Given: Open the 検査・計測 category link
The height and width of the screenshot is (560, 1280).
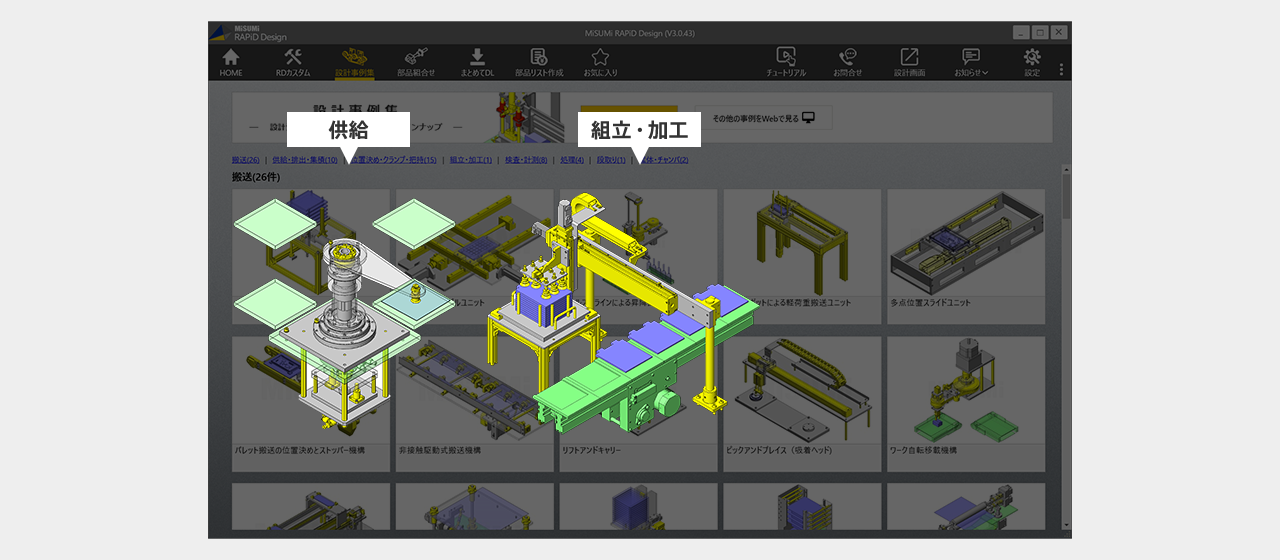Looking at the screenshot, I should pos(524,160).
